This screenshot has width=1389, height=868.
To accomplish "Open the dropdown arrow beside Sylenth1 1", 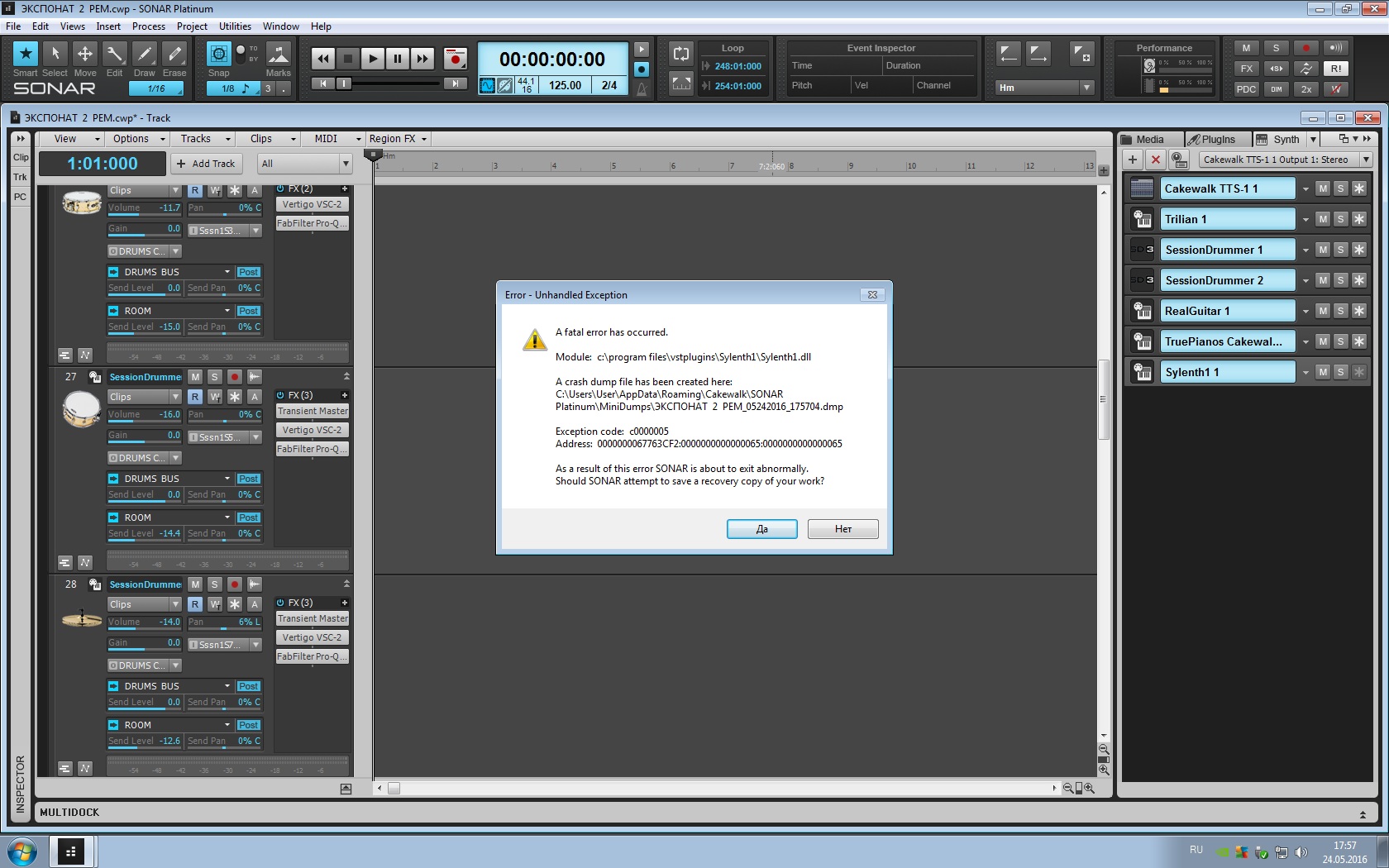I will [x=1305, y=373].
